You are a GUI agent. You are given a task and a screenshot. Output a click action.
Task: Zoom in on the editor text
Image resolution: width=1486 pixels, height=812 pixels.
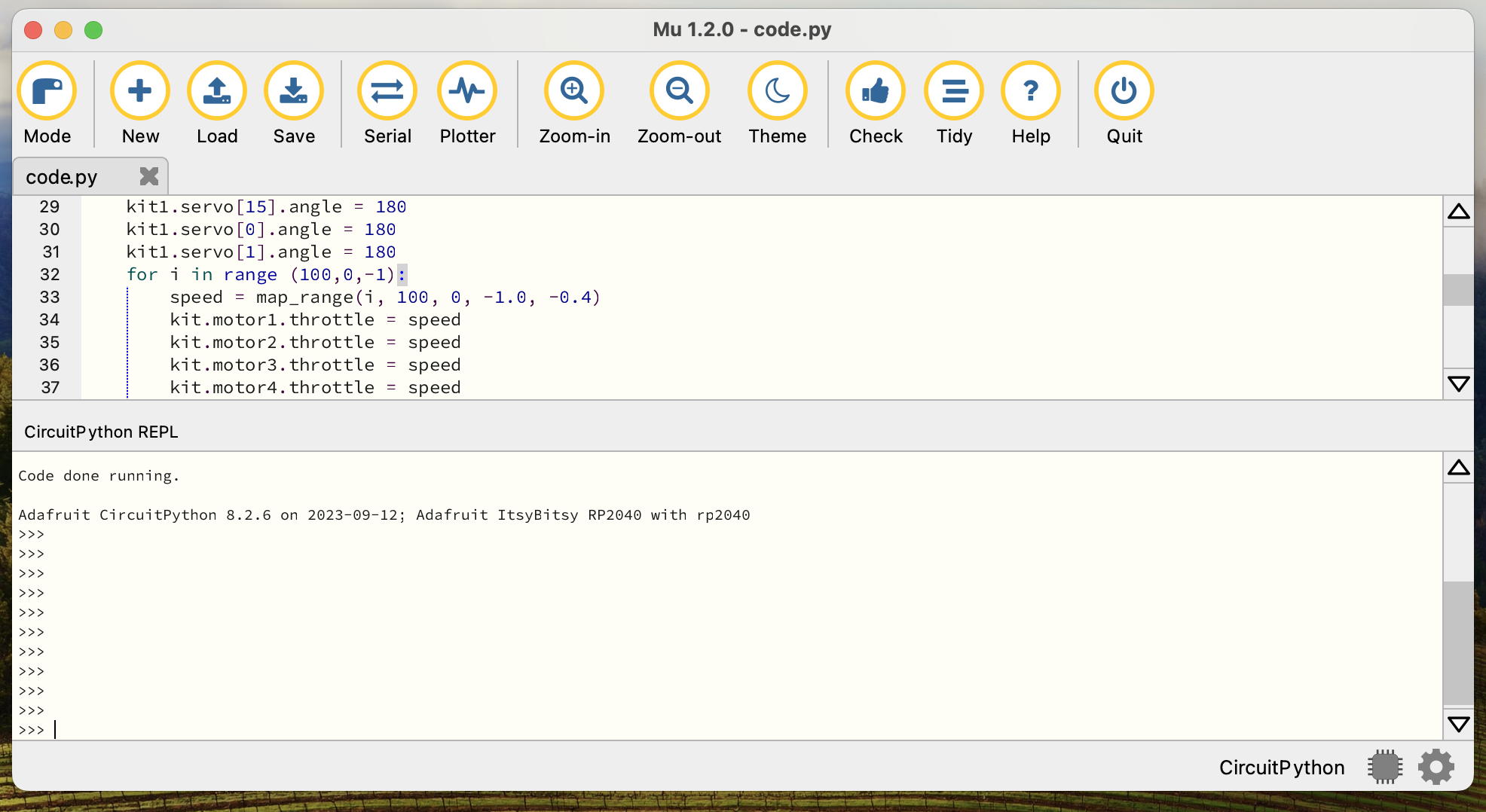(x=574, y=92)
